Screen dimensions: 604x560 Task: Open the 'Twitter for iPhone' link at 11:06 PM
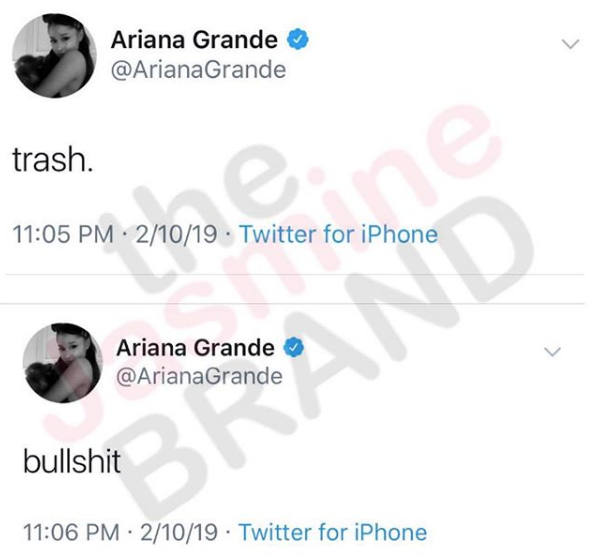tap(333, 532)
